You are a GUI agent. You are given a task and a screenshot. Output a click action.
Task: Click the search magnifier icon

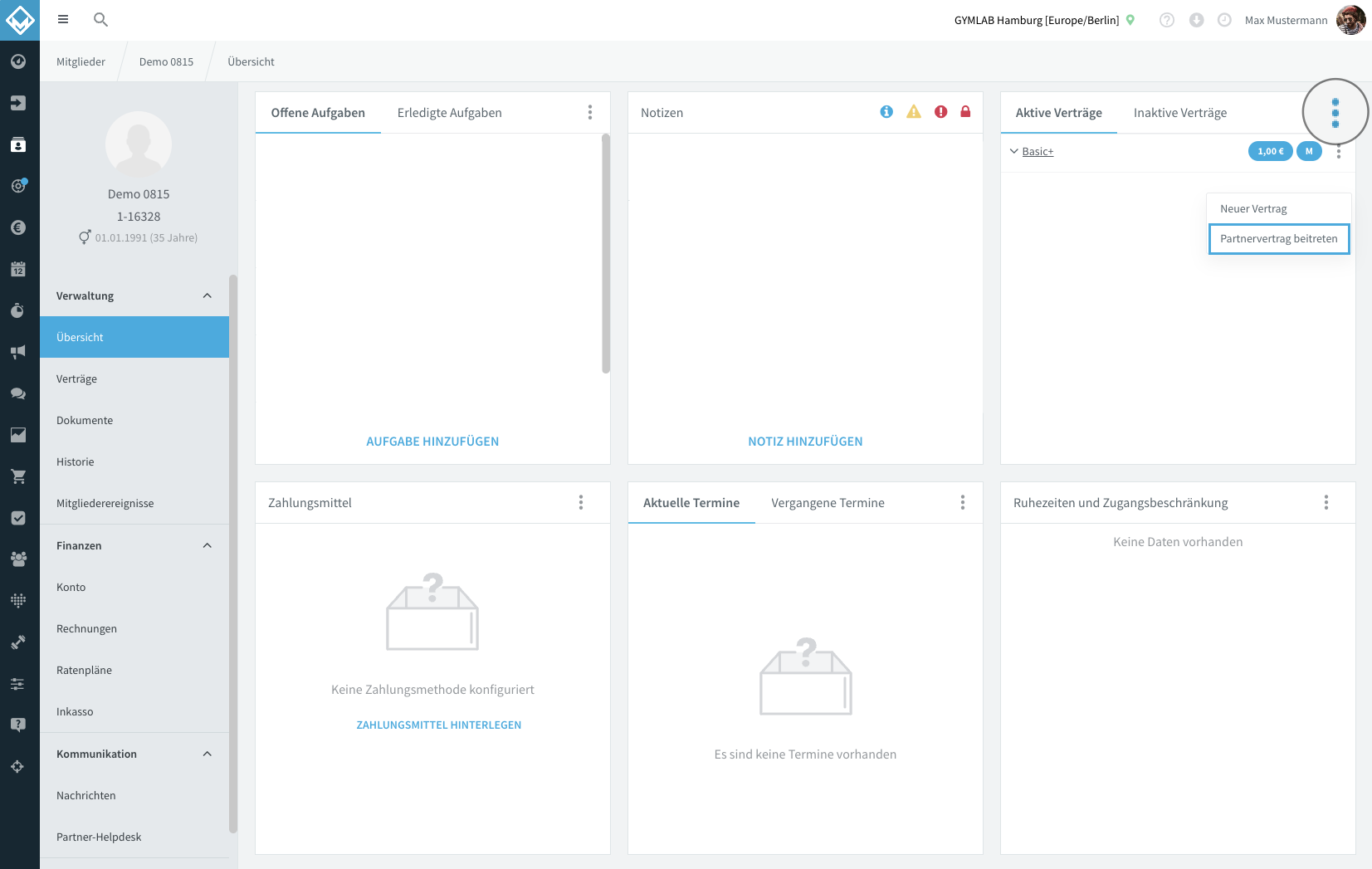pyautogui.click(x=100, y=19)
